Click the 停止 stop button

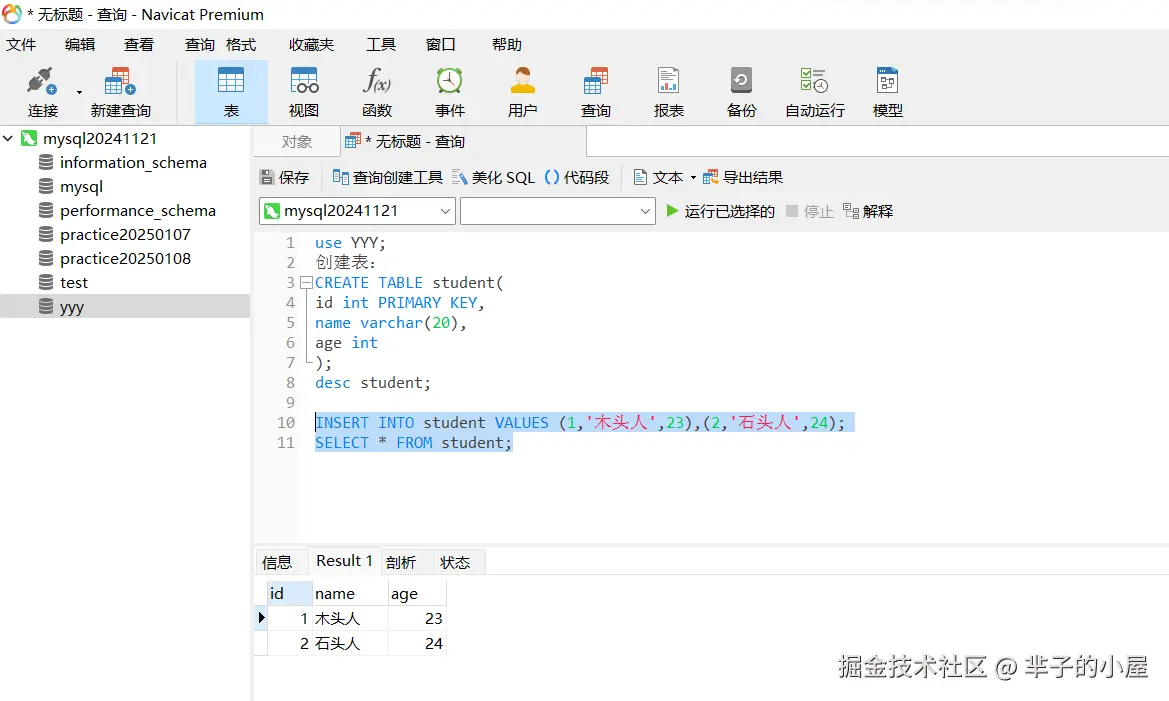(810, 212)
